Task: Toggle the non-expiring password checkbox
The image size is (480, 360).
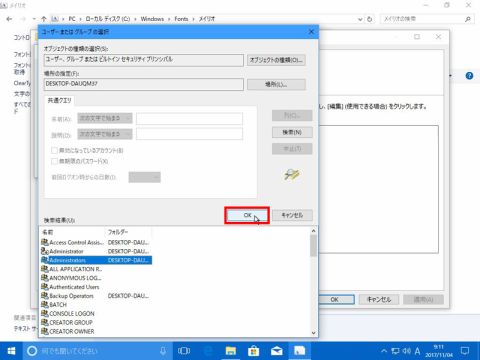Action: pos(54,161)
